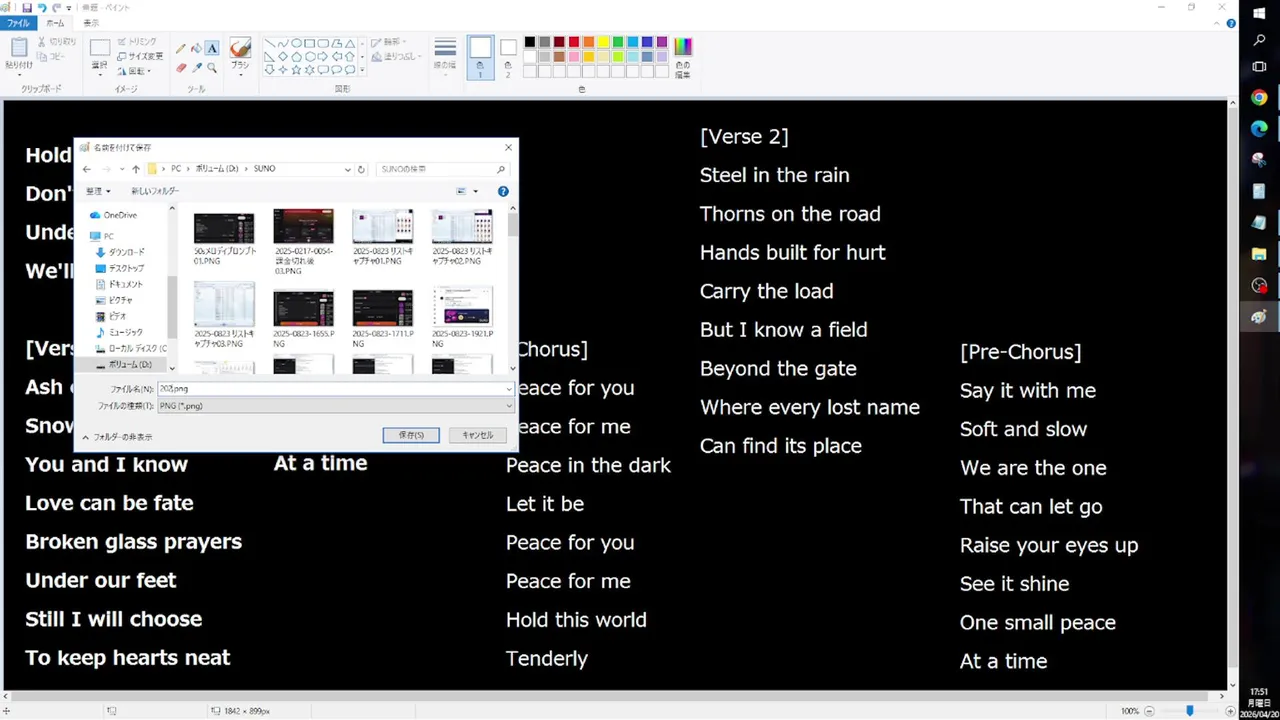Open the shape outline (輪郭) dropdown

(x=389, y=42)
